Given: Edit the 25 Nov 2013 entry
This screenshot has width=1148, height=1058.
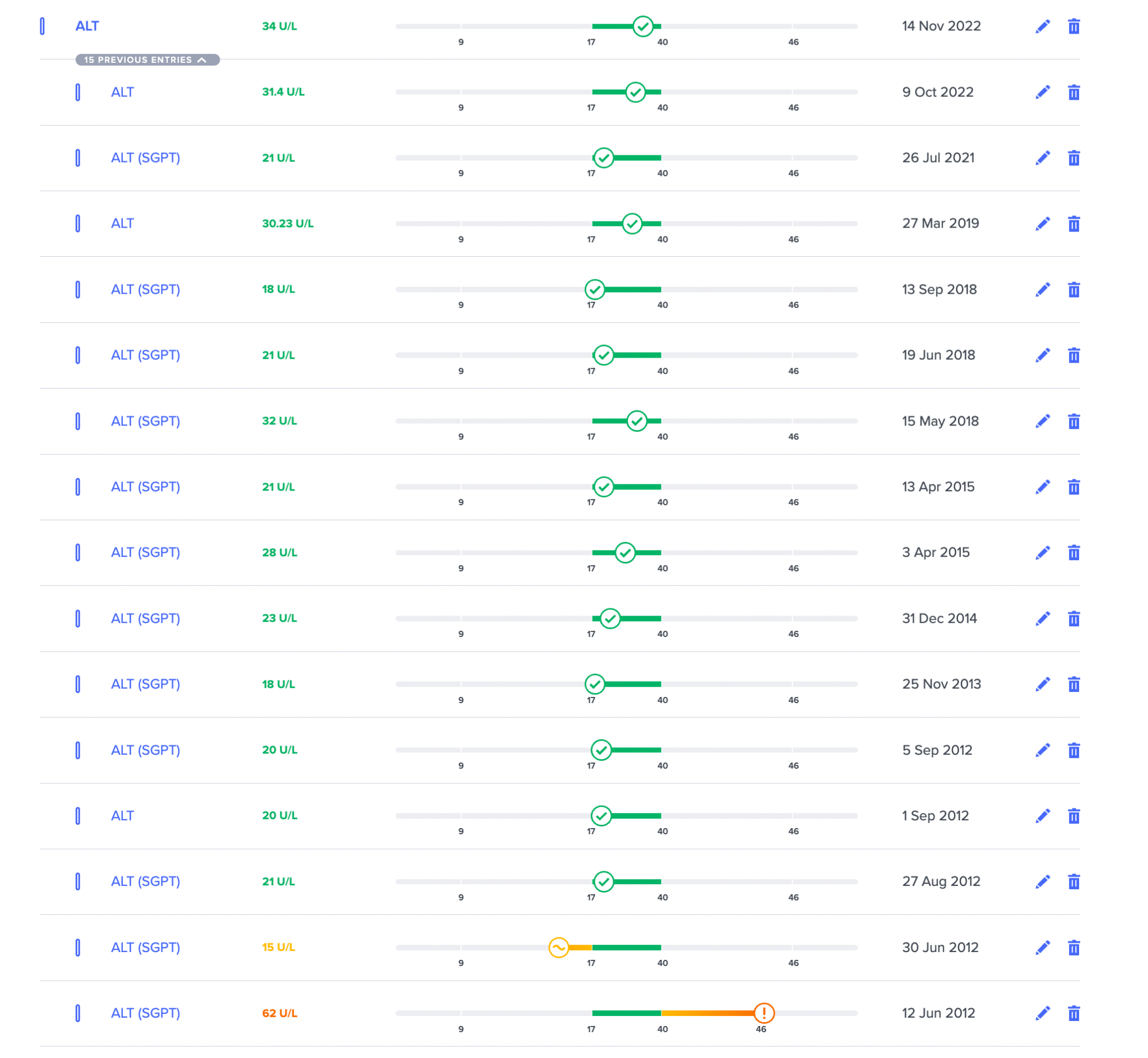Looking at the screenshot, I should click(1043, 685).
